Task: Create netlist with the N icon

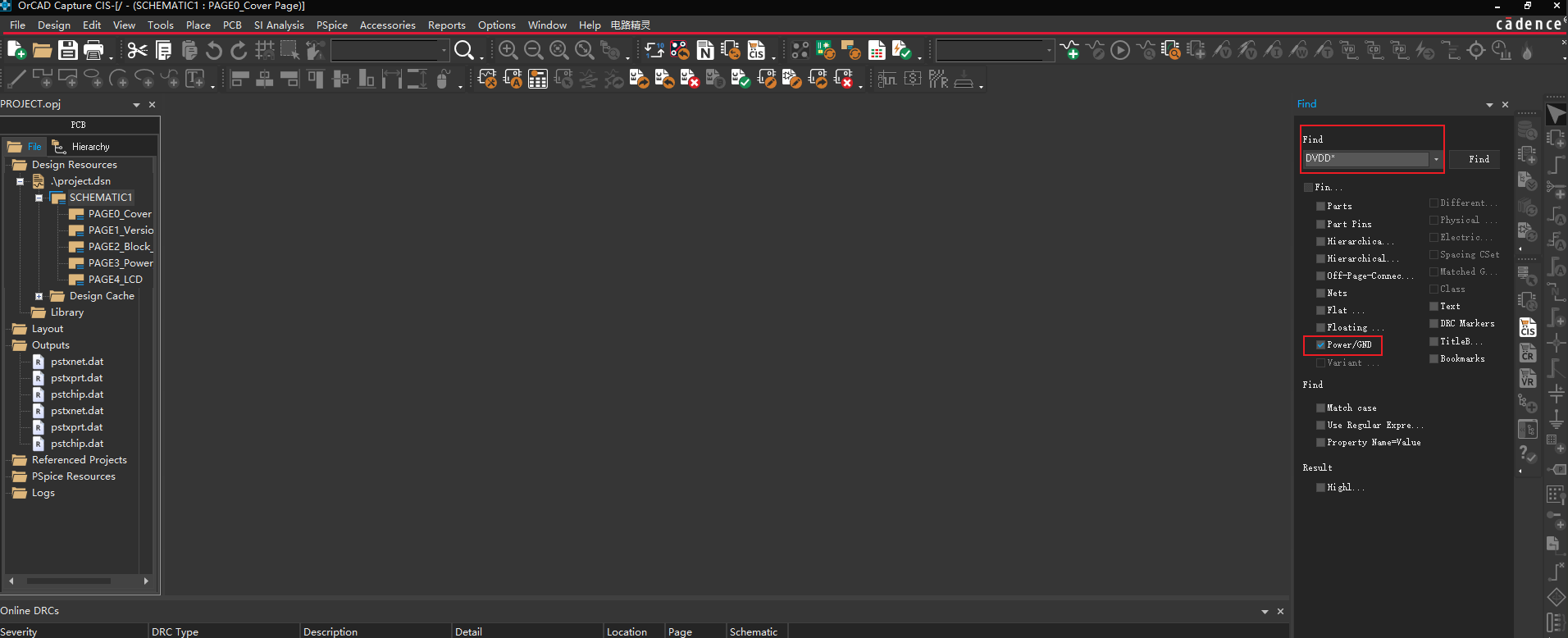Action: click(x=705, y=50)
